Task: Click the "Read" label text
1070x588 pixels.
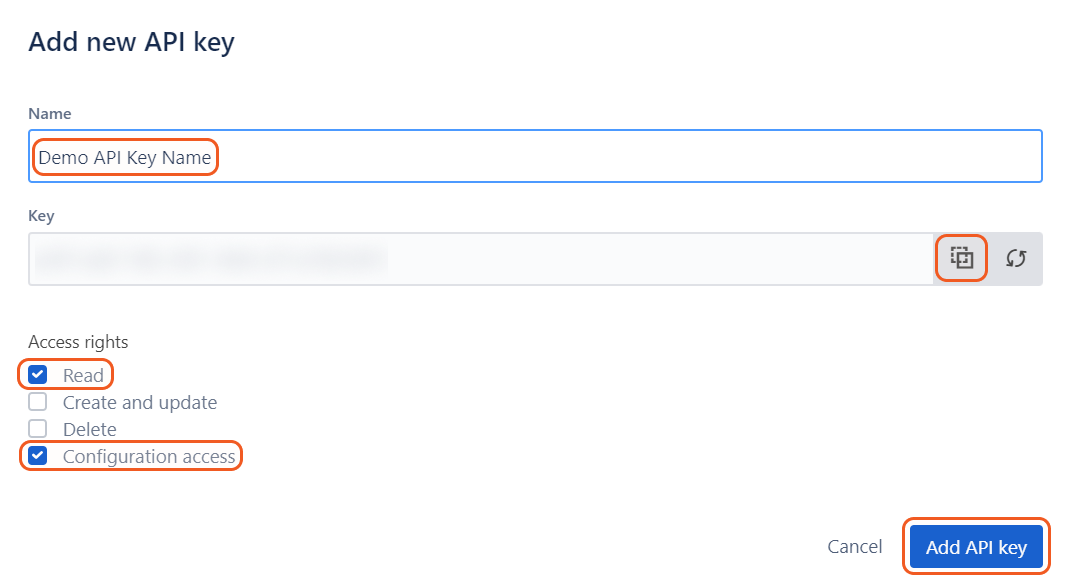Action: 83,376
